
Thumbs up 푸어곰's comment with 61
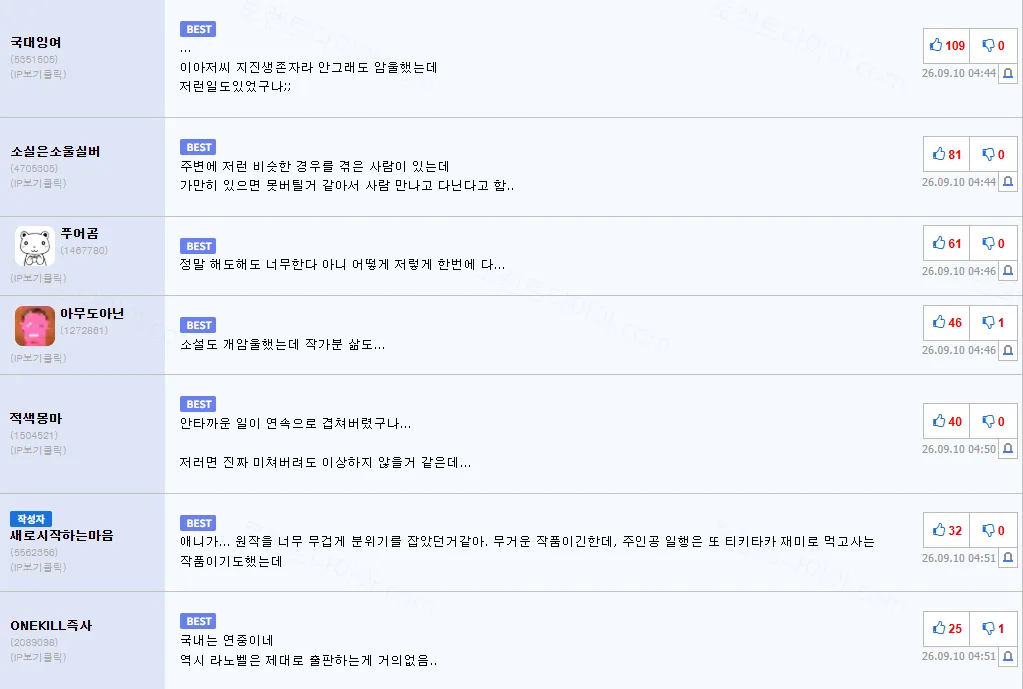coord(947,243)
